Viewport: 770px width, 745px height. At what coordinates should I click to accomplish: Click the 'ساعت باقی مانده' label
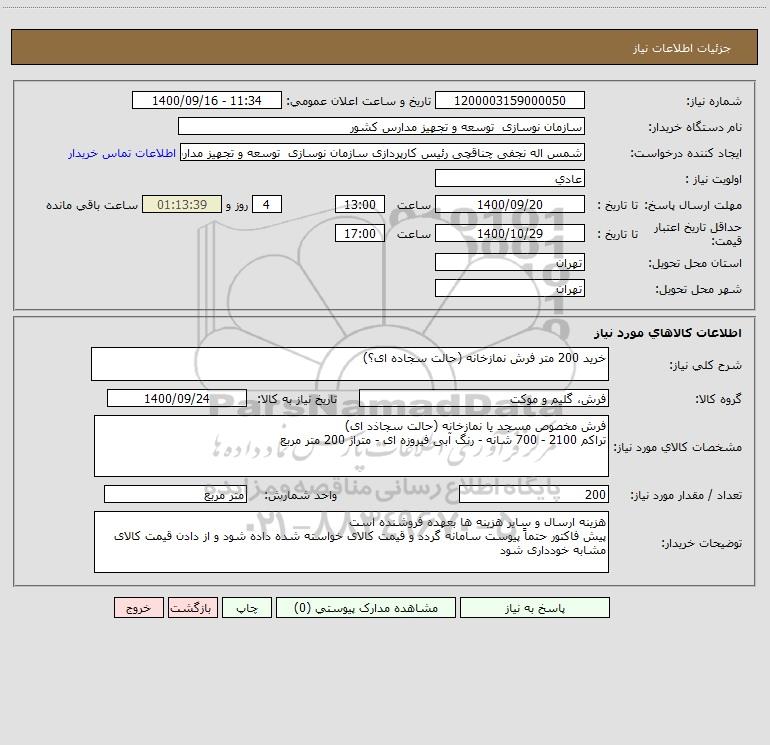pyautogui.click(x=92, y=205)
